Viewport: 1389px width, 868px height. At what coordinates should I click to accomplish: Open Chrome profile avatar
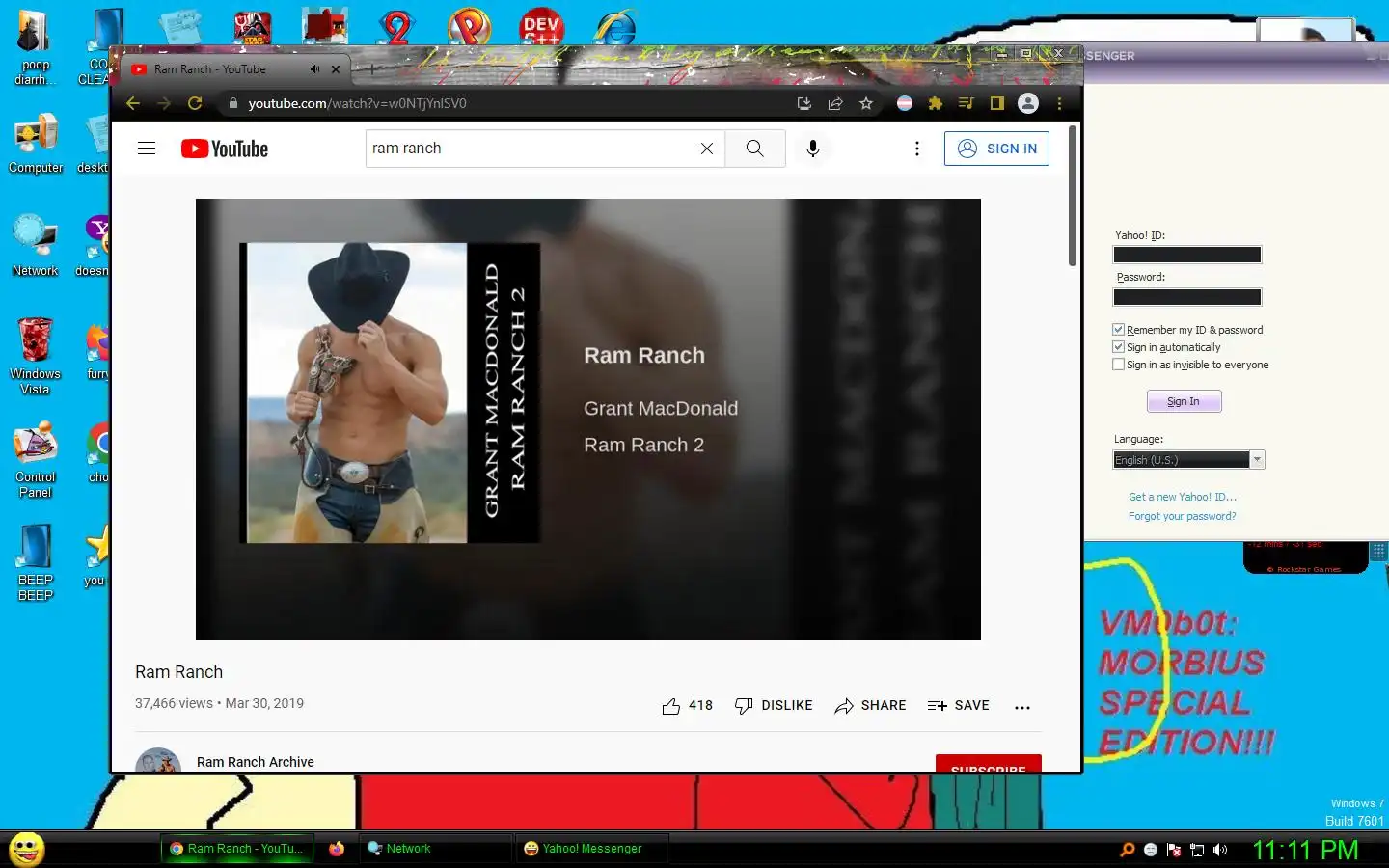click(1028, 103)
